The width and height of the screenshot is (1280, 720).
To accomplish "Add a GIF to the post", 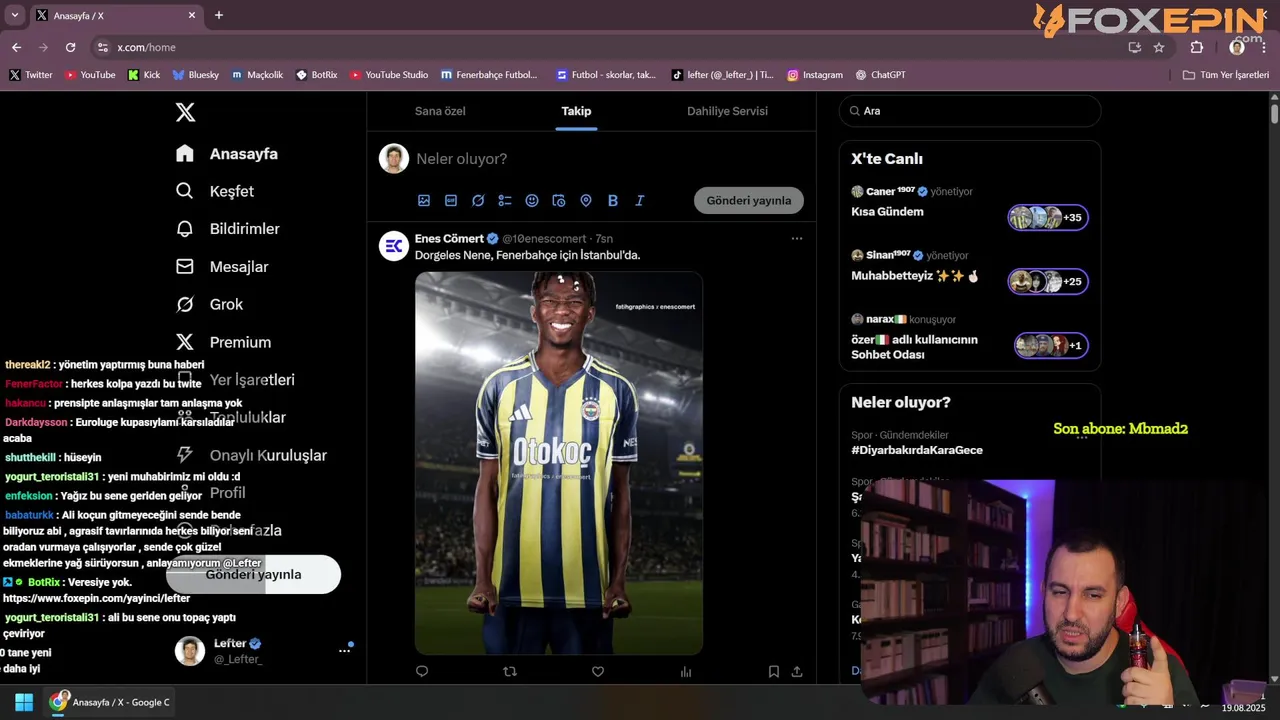I will tap(451, 201).
